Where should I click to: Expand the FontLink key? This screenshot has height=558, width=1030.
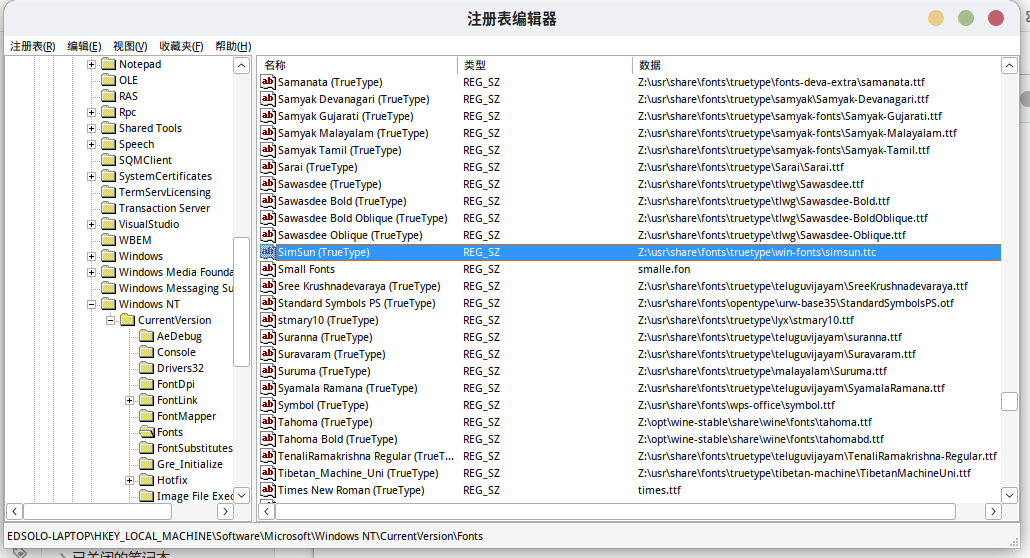[x=129, y=400]
